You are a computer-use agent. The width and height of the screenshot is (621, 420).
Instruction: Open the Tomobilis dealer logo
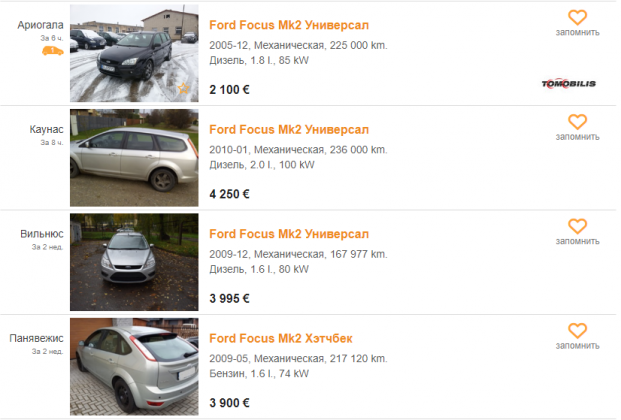568,84
